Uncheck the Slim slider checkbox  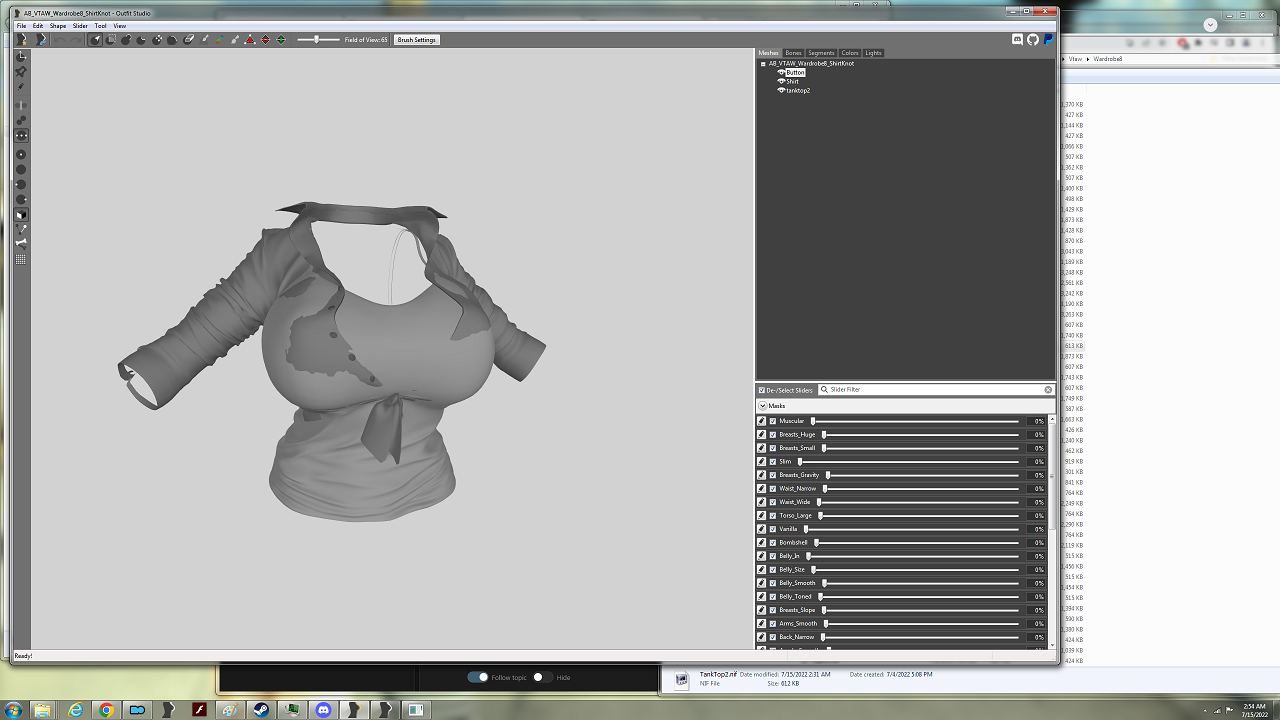(773, 461)
